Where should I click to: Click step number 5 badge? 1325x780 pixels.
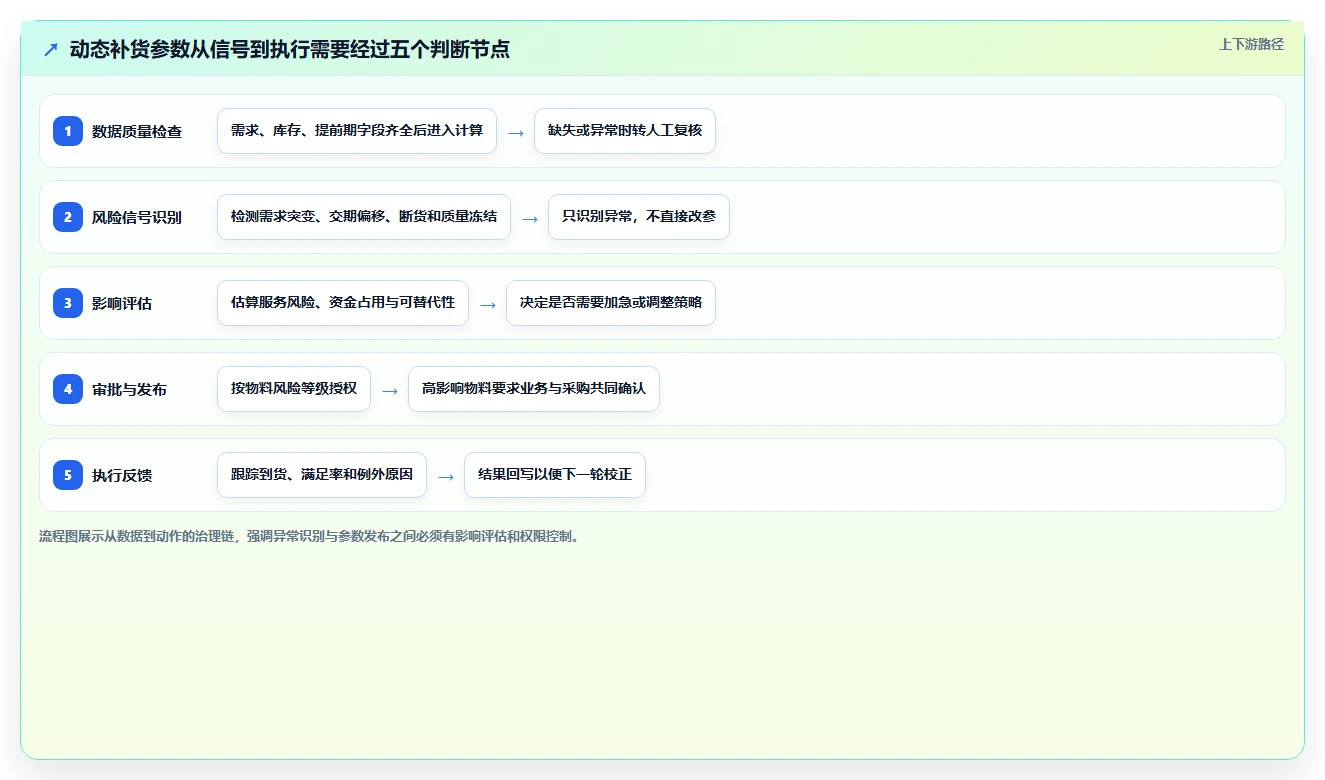coord(68,474)
